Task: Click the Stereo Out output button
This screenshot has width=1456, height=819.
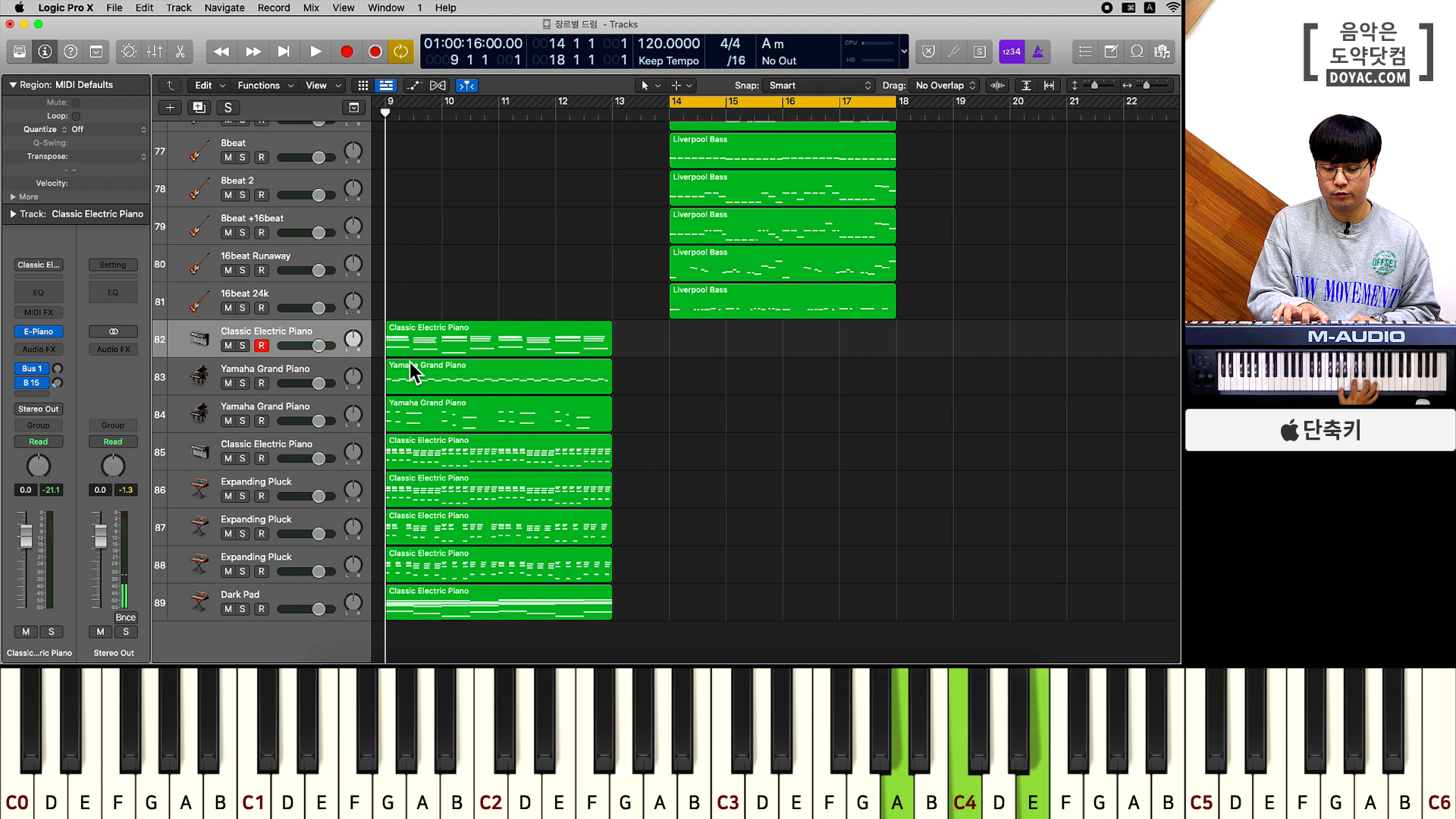Action: coord(38,409)
